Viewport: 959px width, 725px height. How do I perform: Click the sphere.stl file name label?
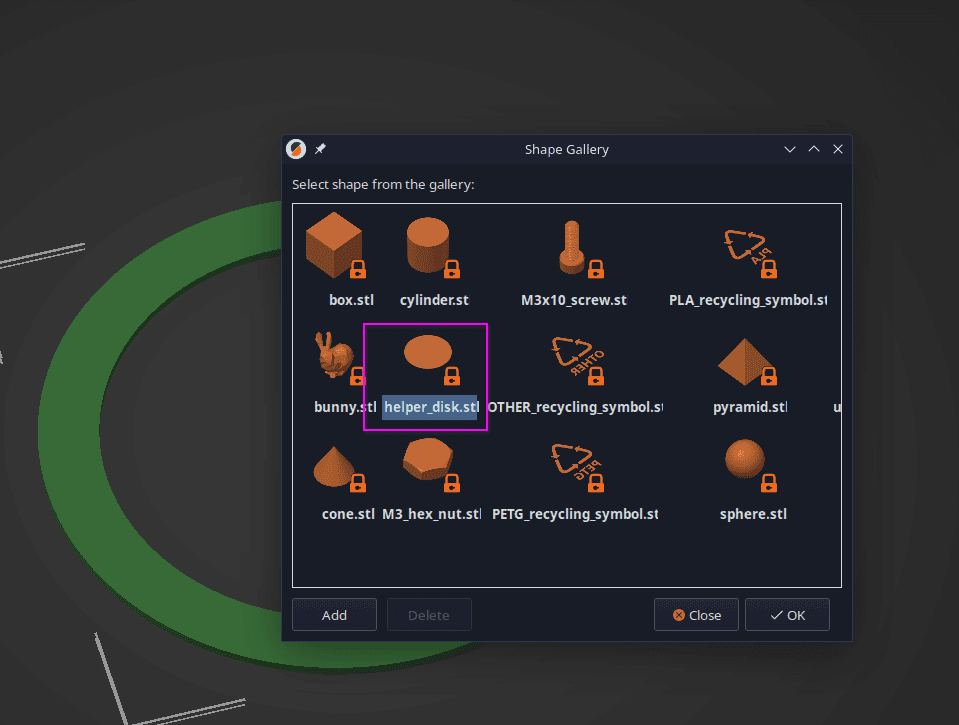(x=753, y=514)
